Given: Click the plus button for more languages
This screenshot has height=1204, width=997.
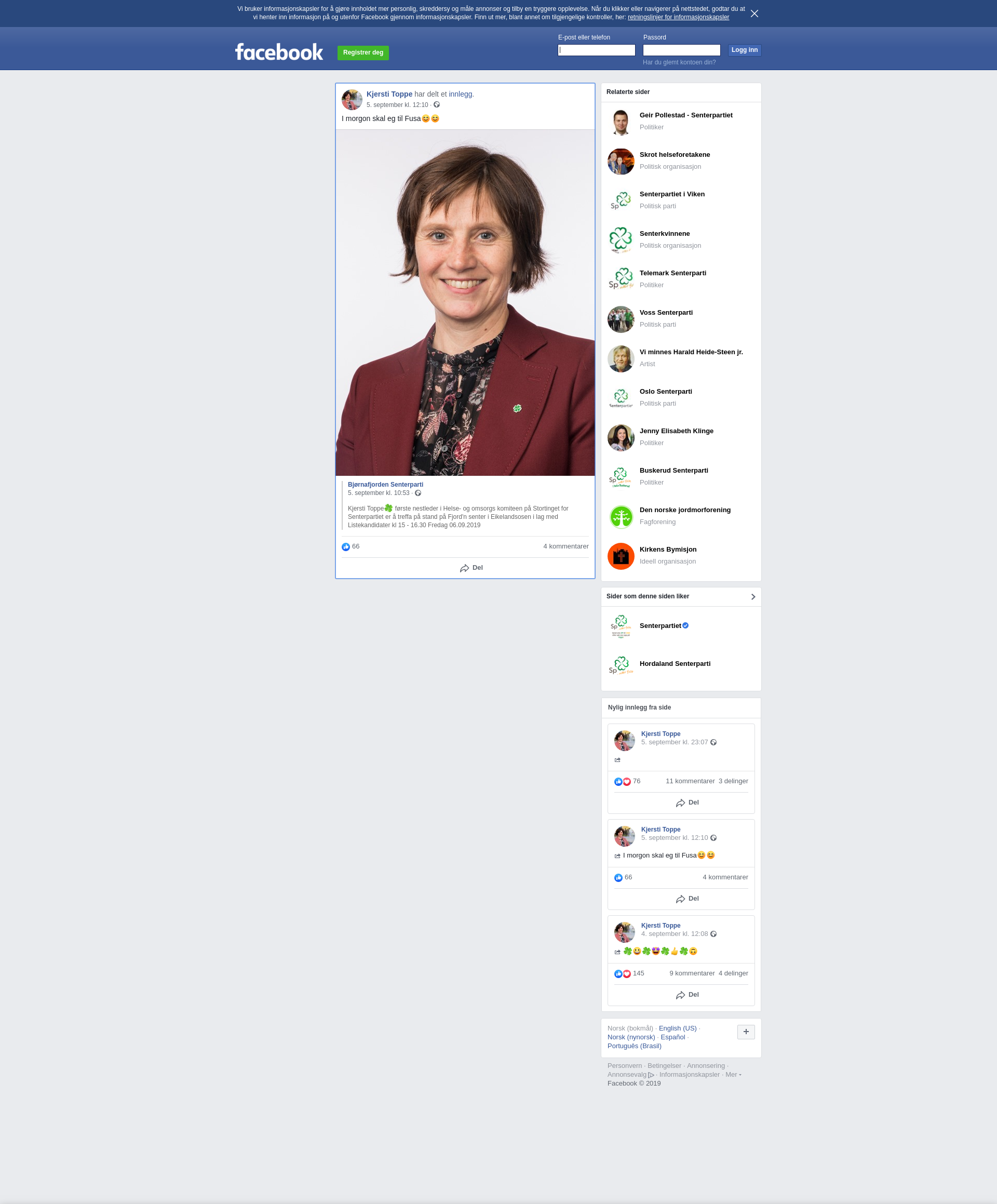Looking at the screenshot, I should tap(746, 1032).
